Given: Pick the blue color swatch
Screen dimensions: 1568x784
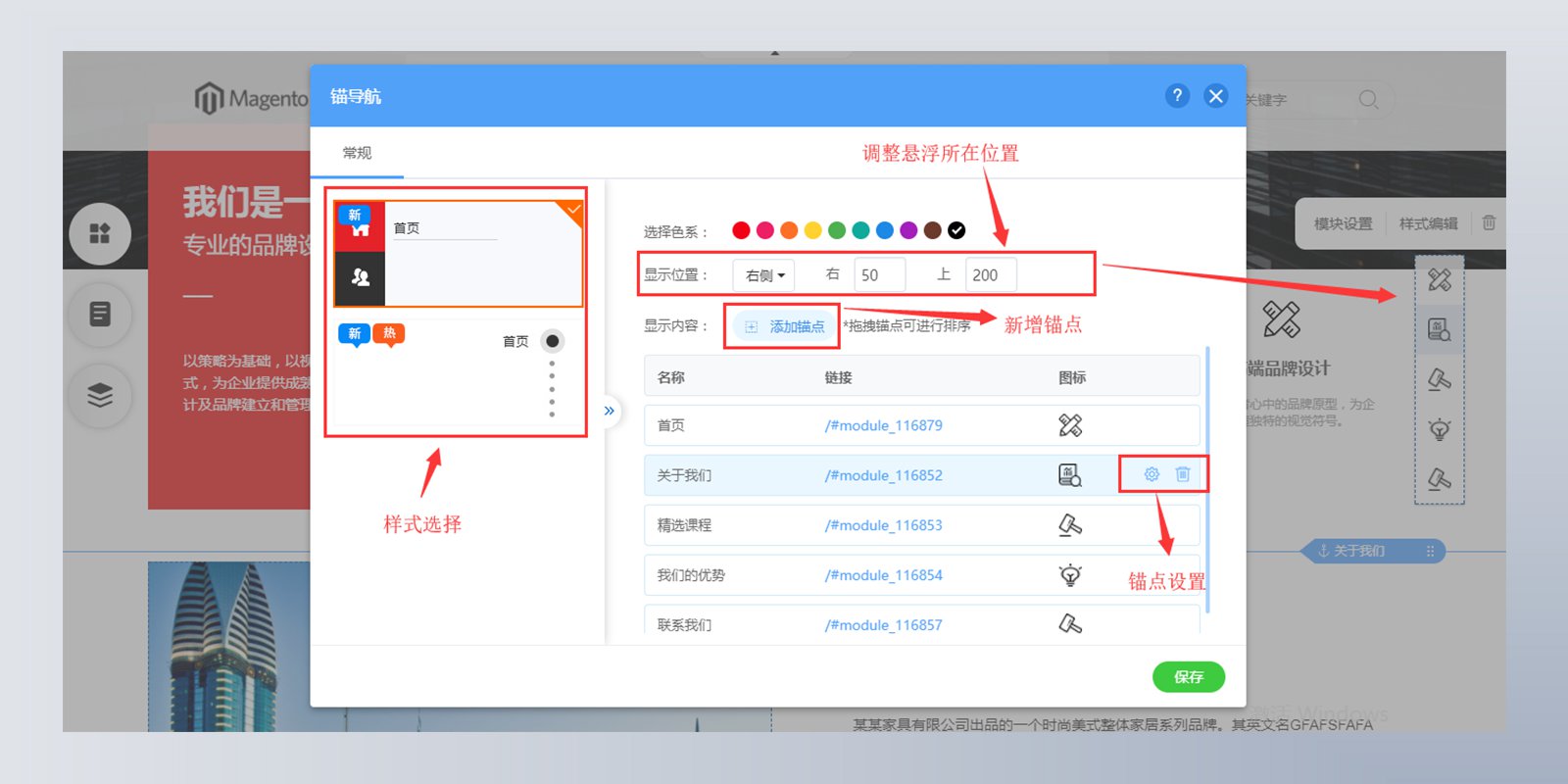Looking at the screenshot, I should coord(885,230).
